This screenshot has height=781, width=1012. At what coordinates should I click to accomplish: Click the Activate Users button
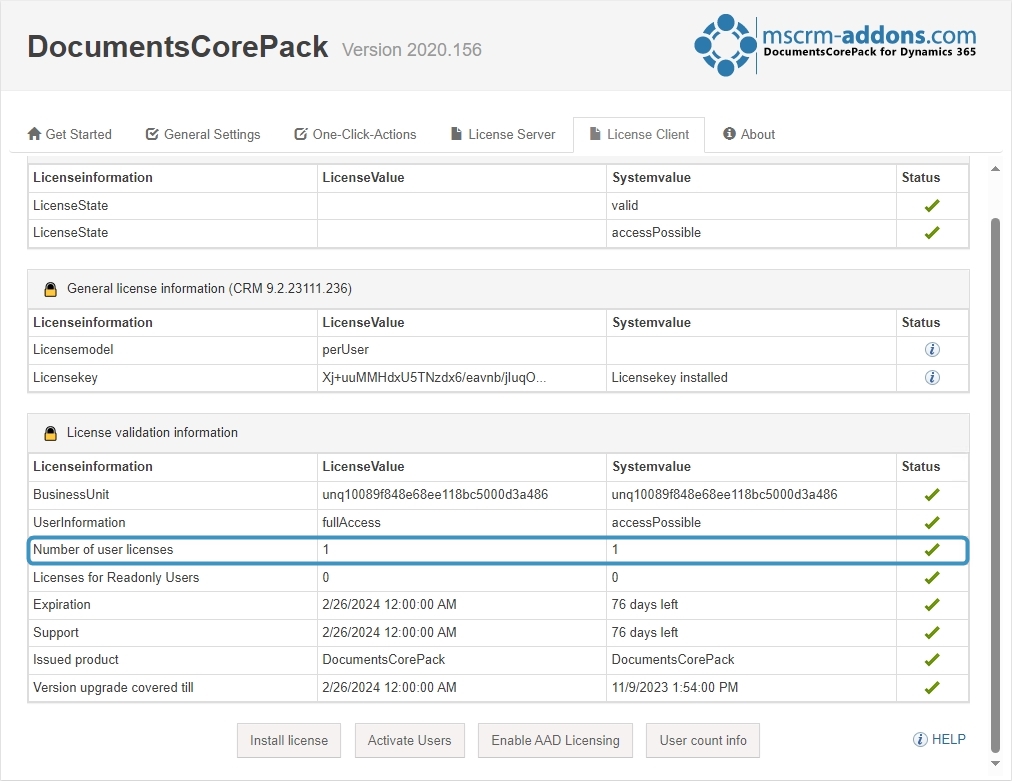[409, 740]
